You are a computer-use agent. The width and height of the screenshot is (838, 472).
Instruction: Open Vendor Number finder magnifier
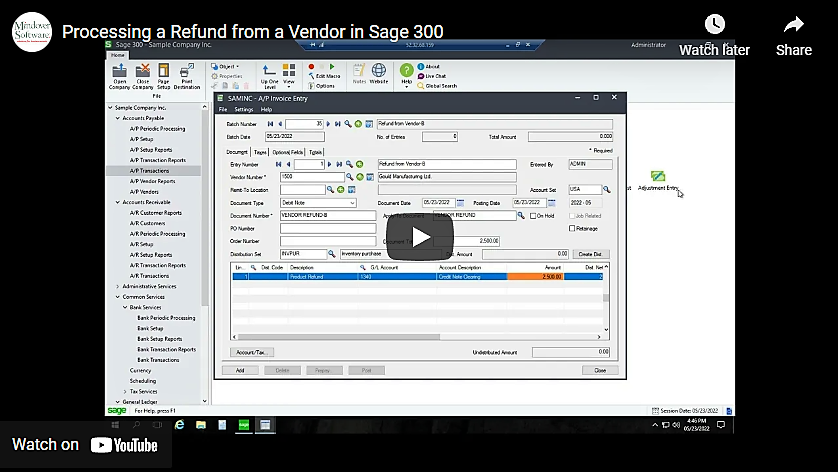pos(350,177)
